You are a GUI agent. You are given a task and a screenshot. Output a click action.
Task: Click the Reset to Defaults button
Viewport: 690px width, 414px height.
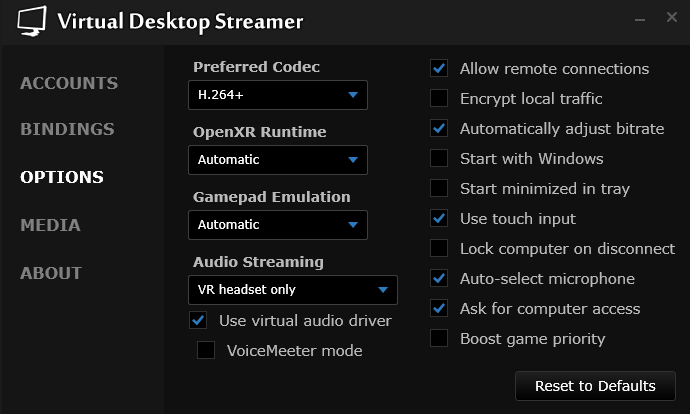pos(595,386)
